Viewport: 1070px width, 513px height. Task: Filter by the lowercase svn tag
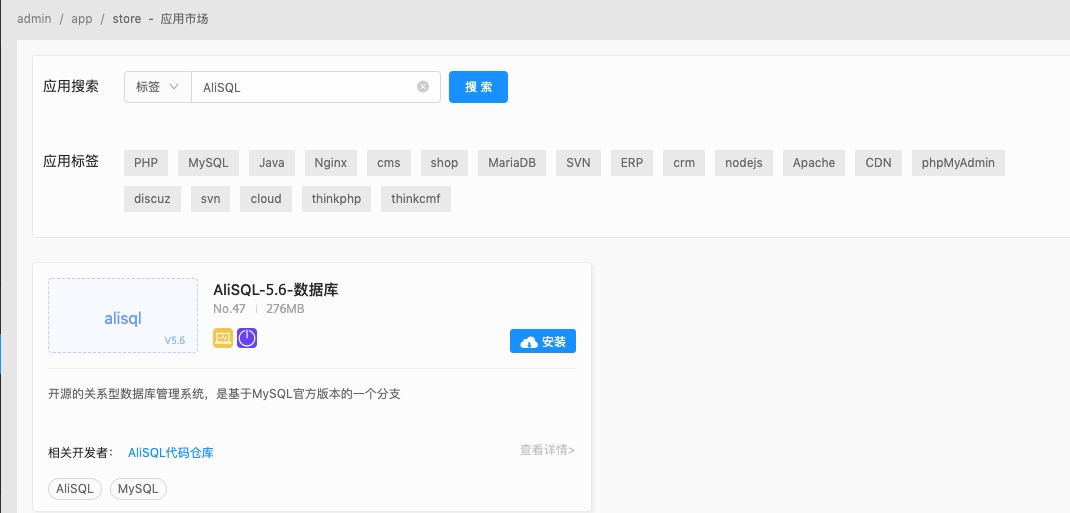click(210, 199)
